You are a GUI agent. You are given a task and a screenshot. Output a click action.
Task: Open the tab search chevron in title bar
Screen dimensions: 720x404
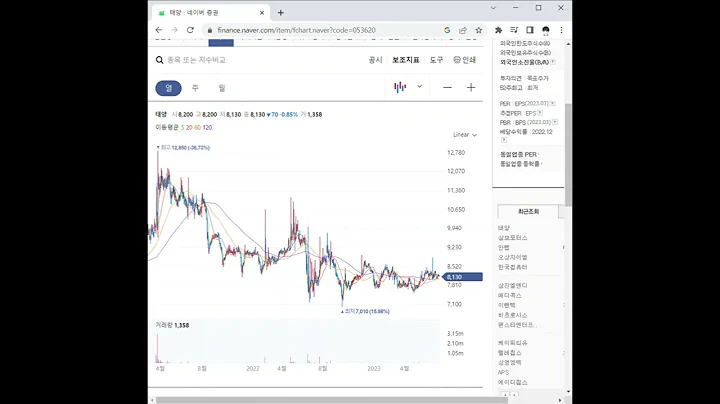494,8
